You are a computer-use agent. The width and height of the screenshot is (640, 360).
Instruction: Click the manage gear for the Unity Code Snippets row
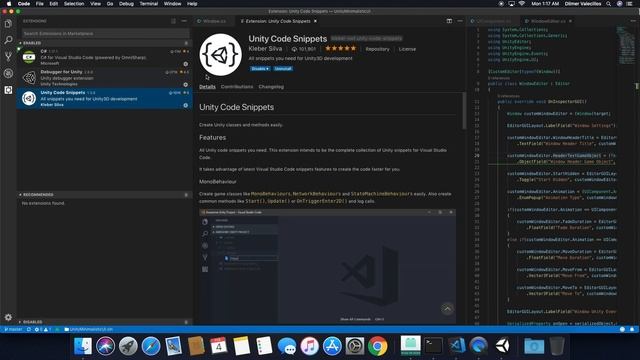(186, 105)
